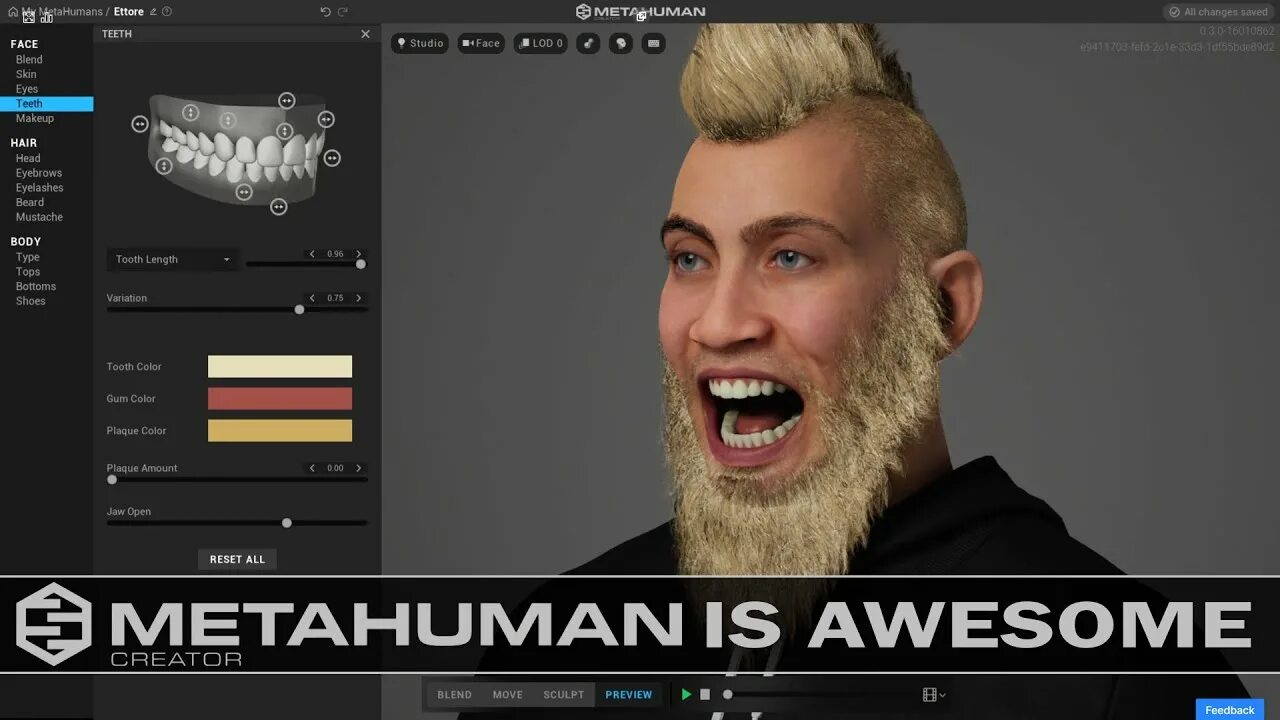1280x720 pixels.
Task: Switch to SCULPT mode
Action: point(564,695)
